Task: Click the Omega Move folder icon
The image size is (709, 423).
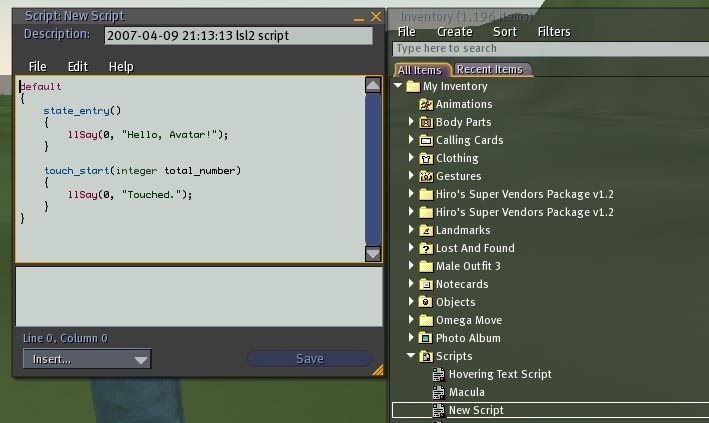Action: 426,320
